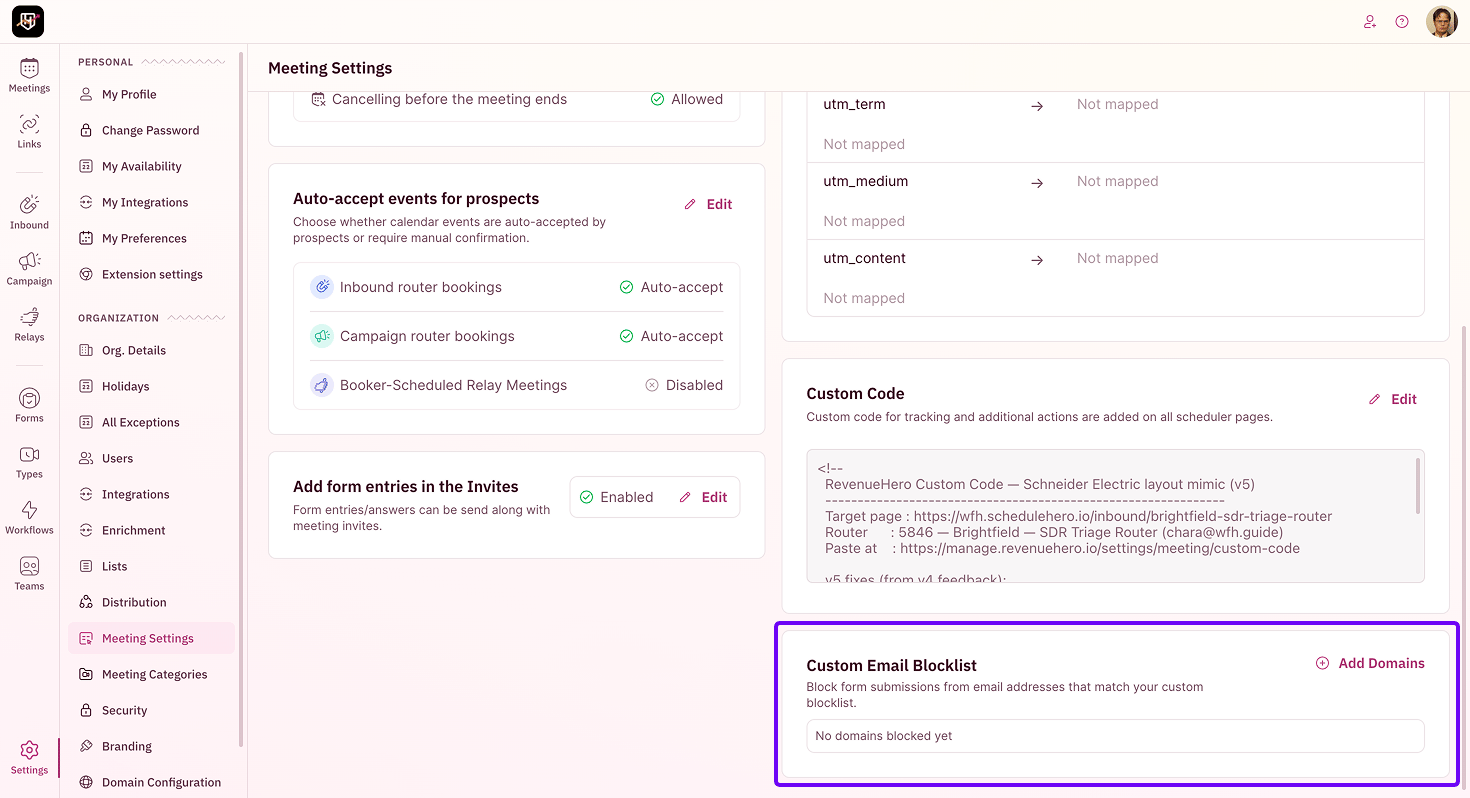1470x798 pixels.
Task: Open Teams section in left rail
Action: click(x=29, y=573)
